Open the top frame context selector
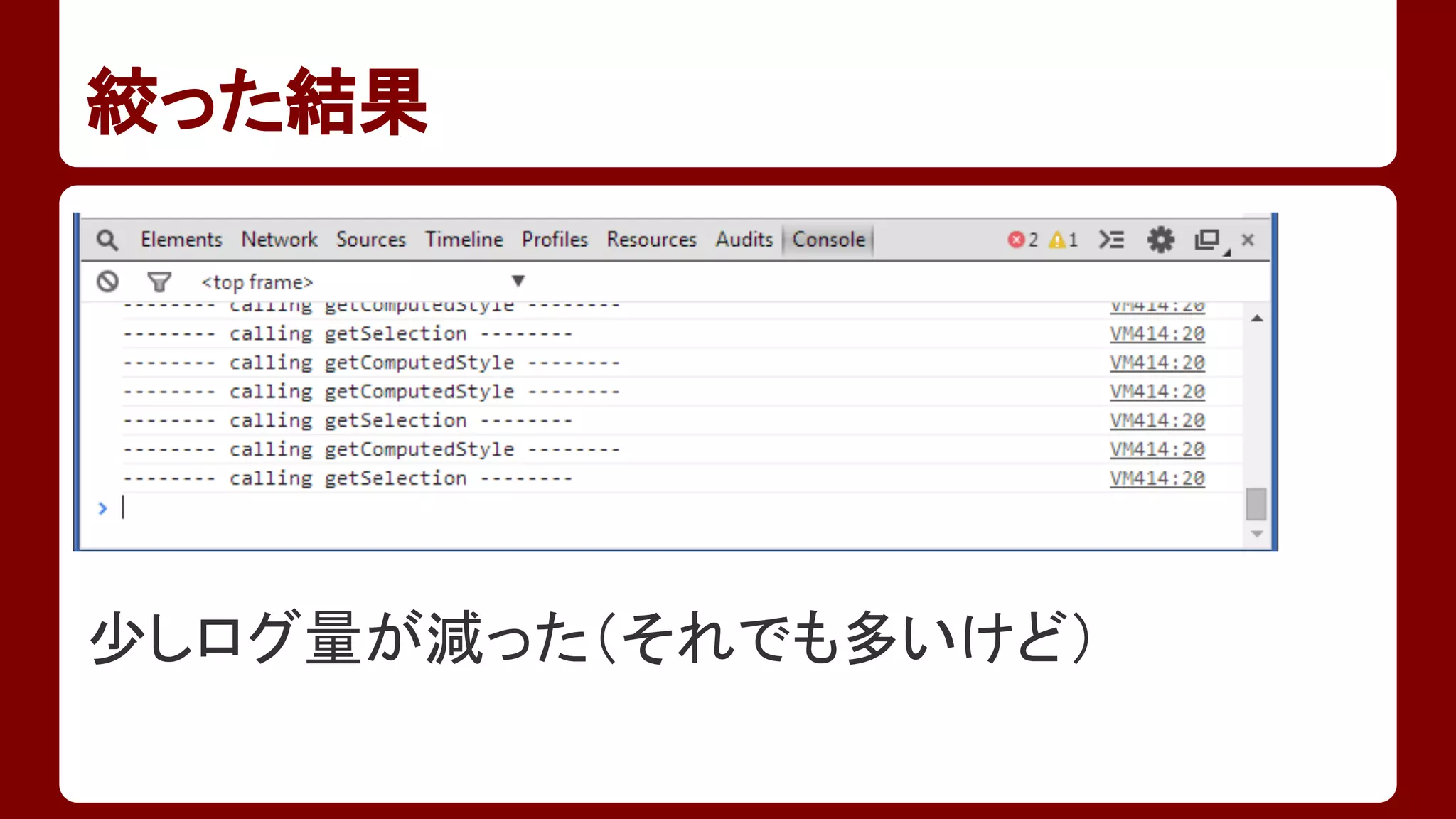This screenshot has height=819, width=1456. [x=257, y=282]
